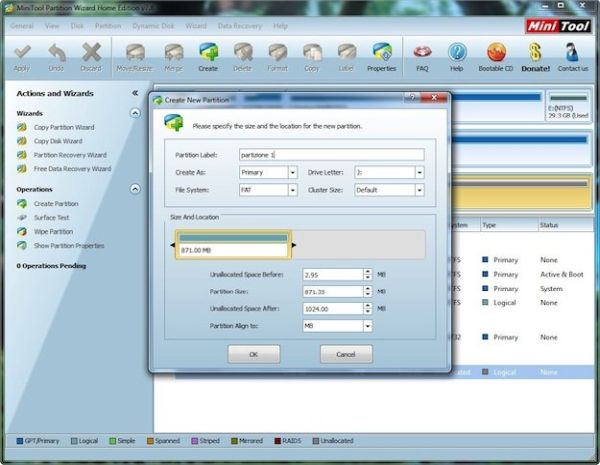600x465 pixels.
Task: Select the Move/Resize partition tool
Action: click(x=132, y=53)
